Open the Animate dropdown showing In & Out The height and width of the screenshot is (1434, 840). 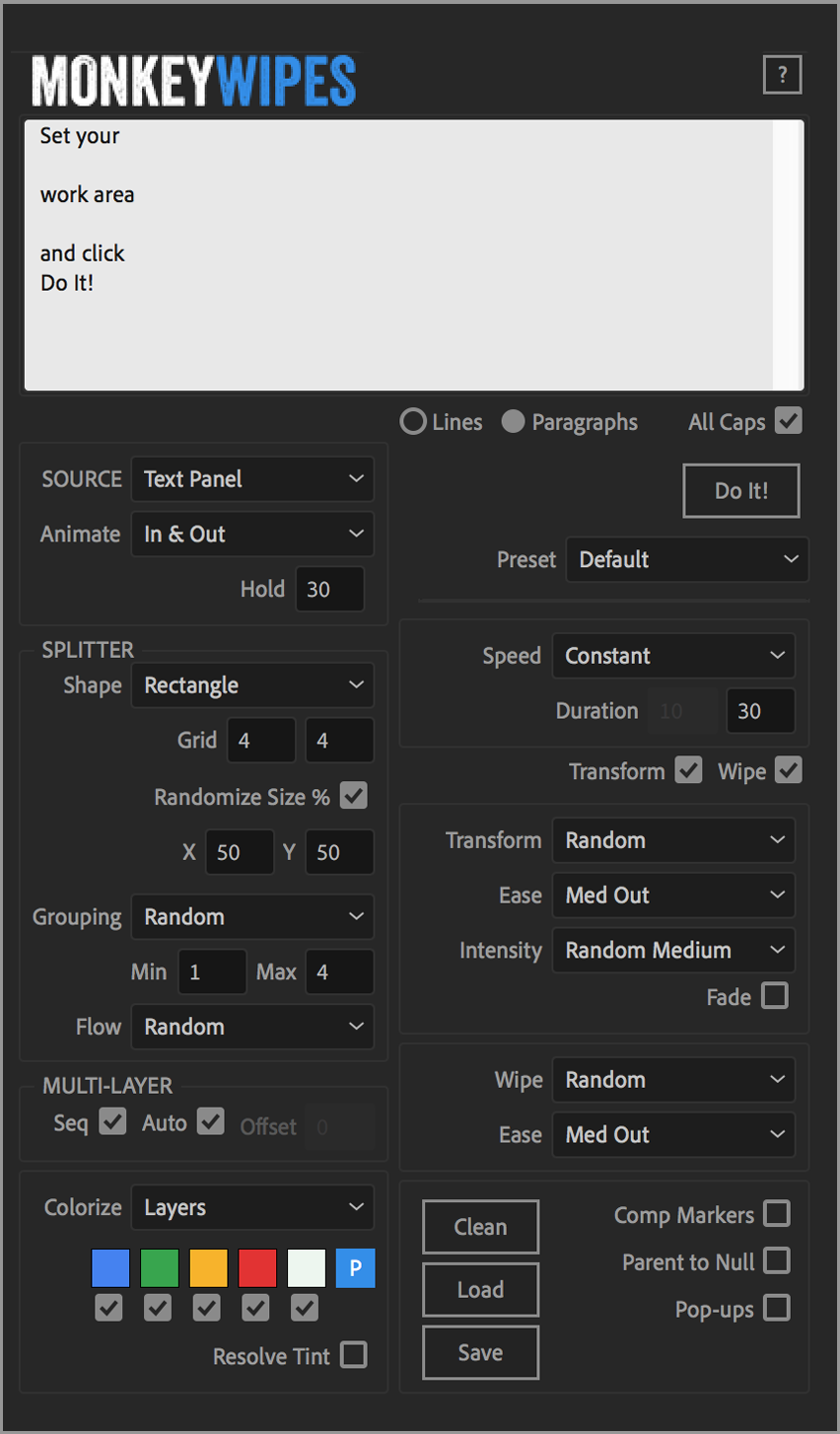click(252, 535)
